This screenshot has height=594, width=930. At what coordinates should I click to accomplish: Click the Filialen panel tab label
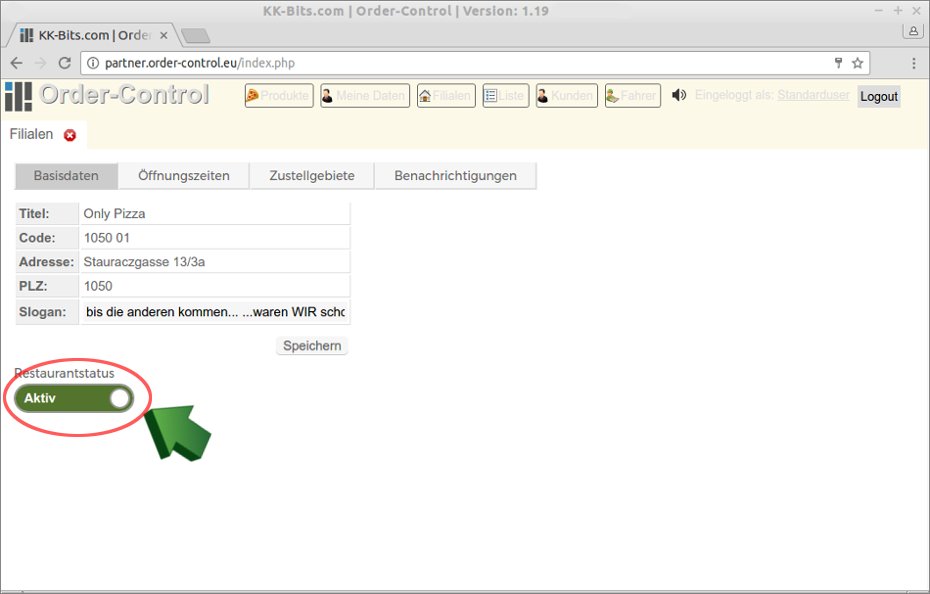coord(31,134)
